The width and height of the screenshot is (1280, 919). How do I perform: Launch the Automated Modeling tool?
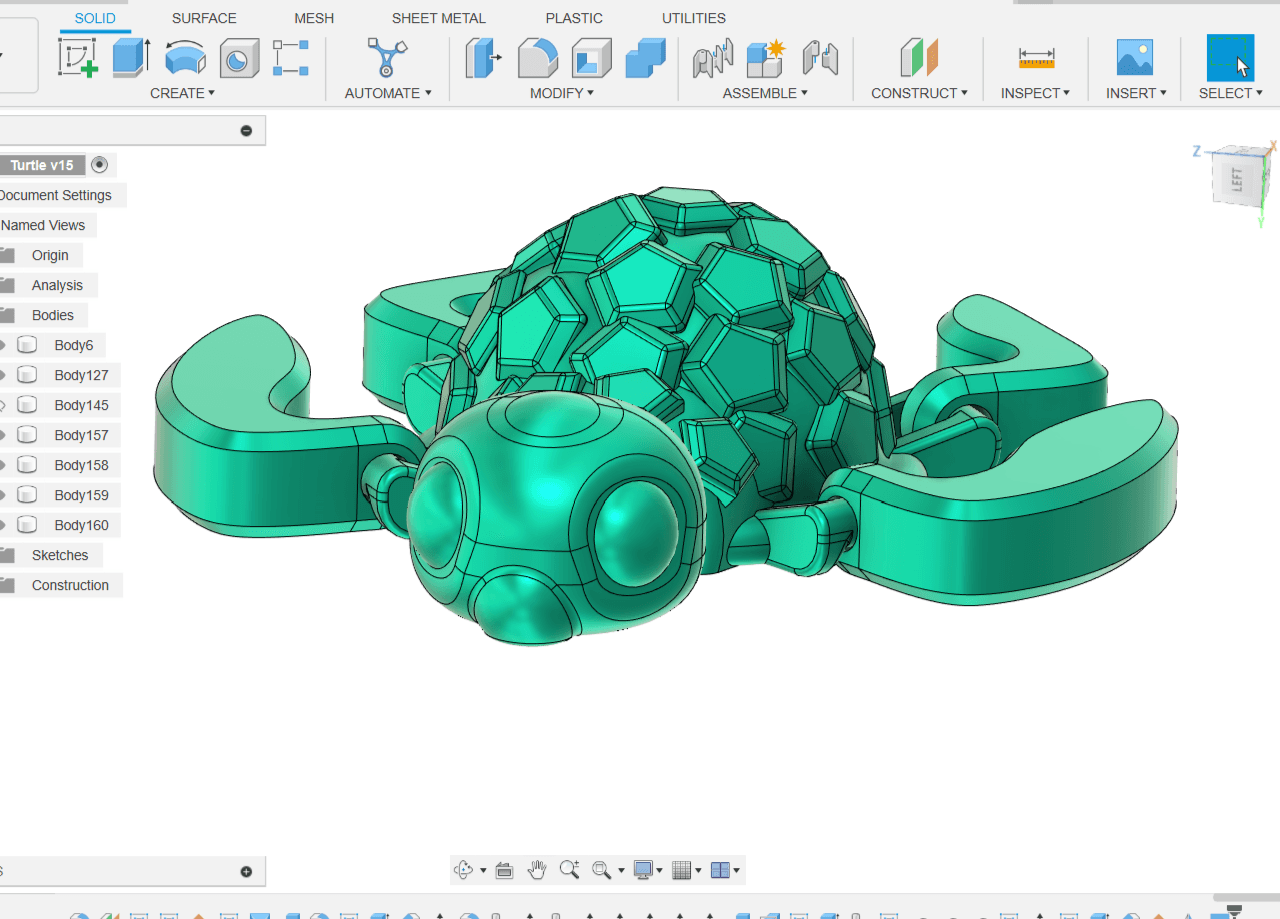point(387,58)
